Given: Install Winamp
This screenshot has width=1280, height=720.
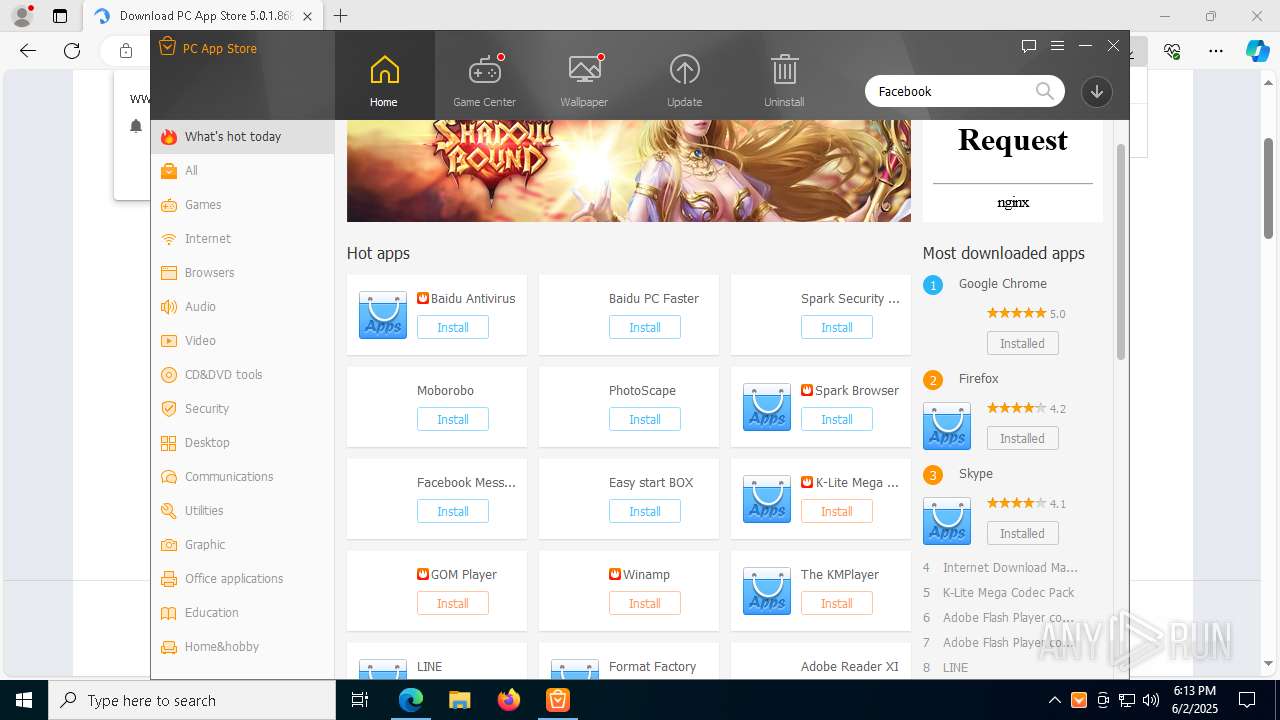Looking at the screenshot, I should [x=645, y=604].
